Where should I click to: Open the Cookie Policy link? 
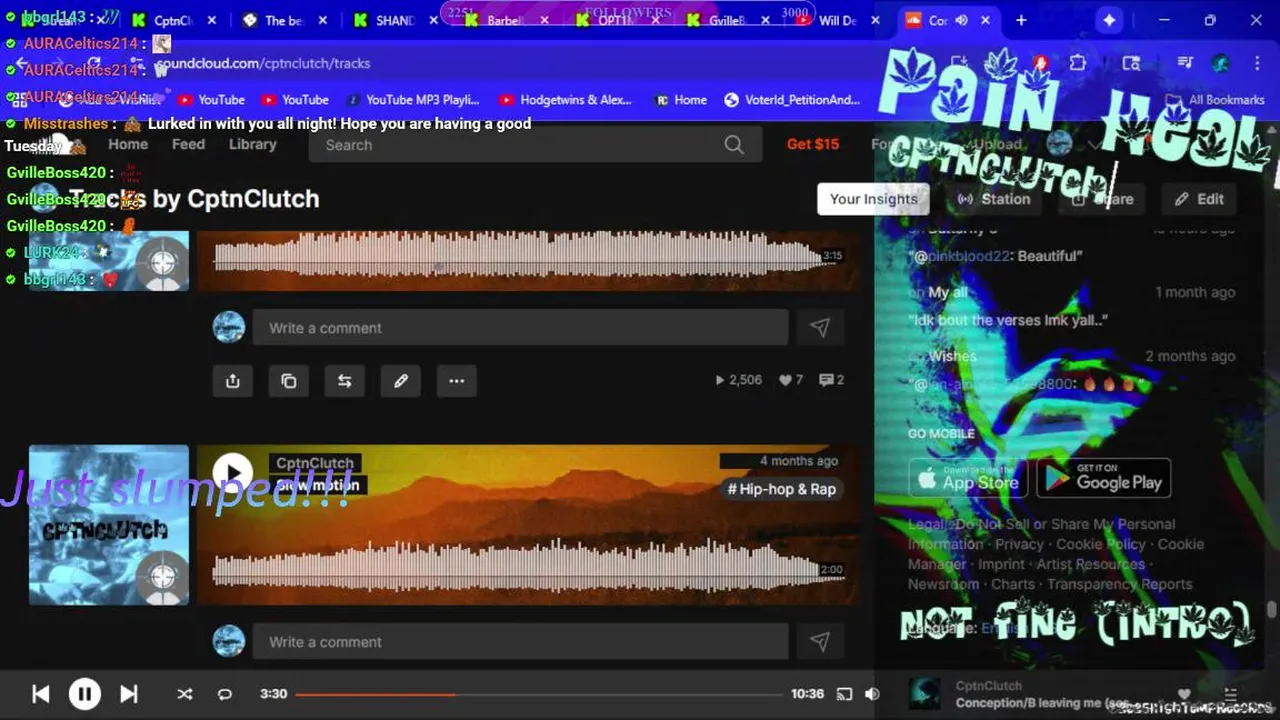[1101, 544]
